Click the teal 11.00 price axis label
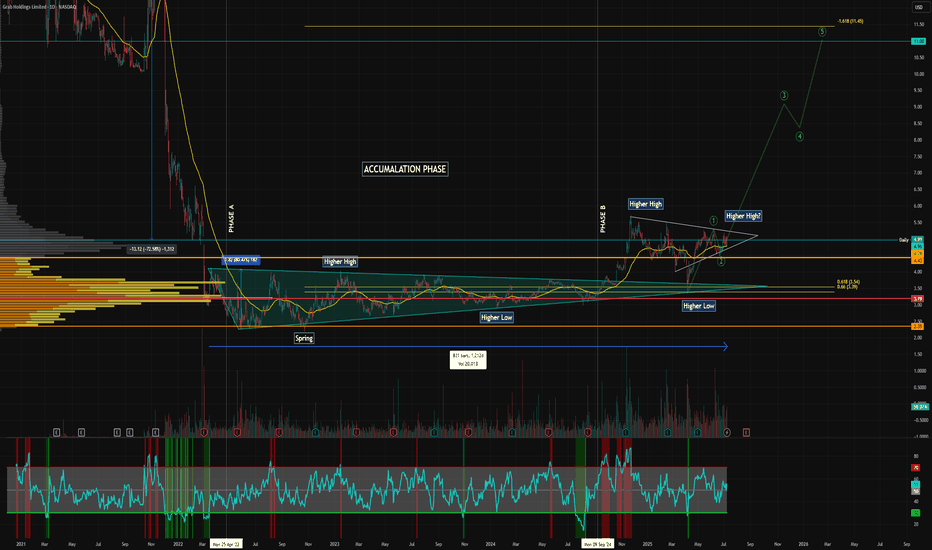 coord(918,41)
